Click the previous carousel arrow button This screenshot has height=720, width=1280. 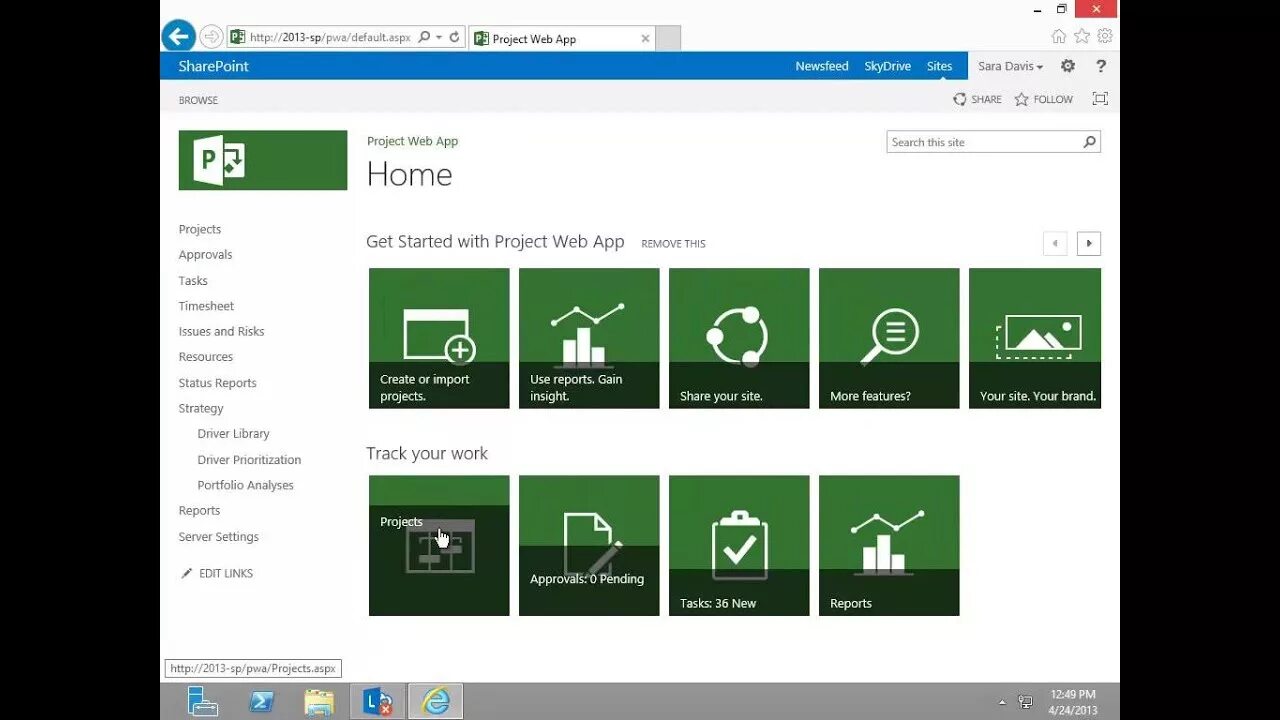[x=1055, y=243]
